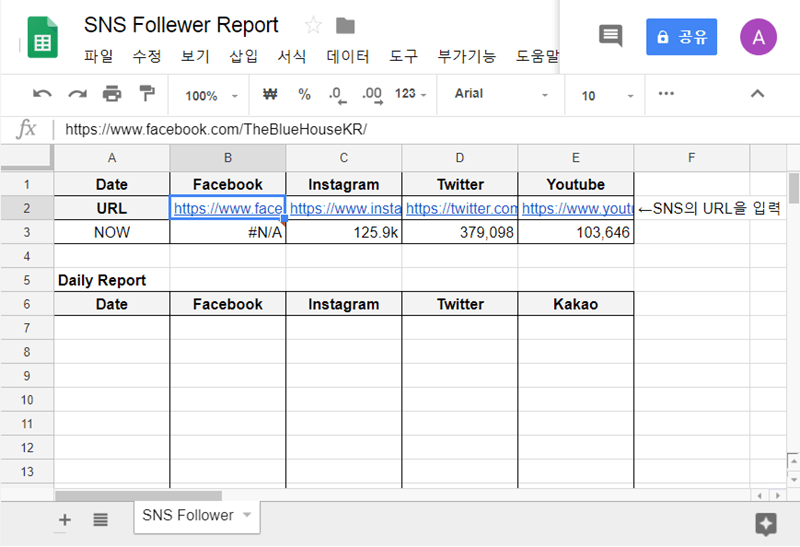Click the Twitter URL link in D2
This screenshot has height=547, width=800.
point(461,208)
